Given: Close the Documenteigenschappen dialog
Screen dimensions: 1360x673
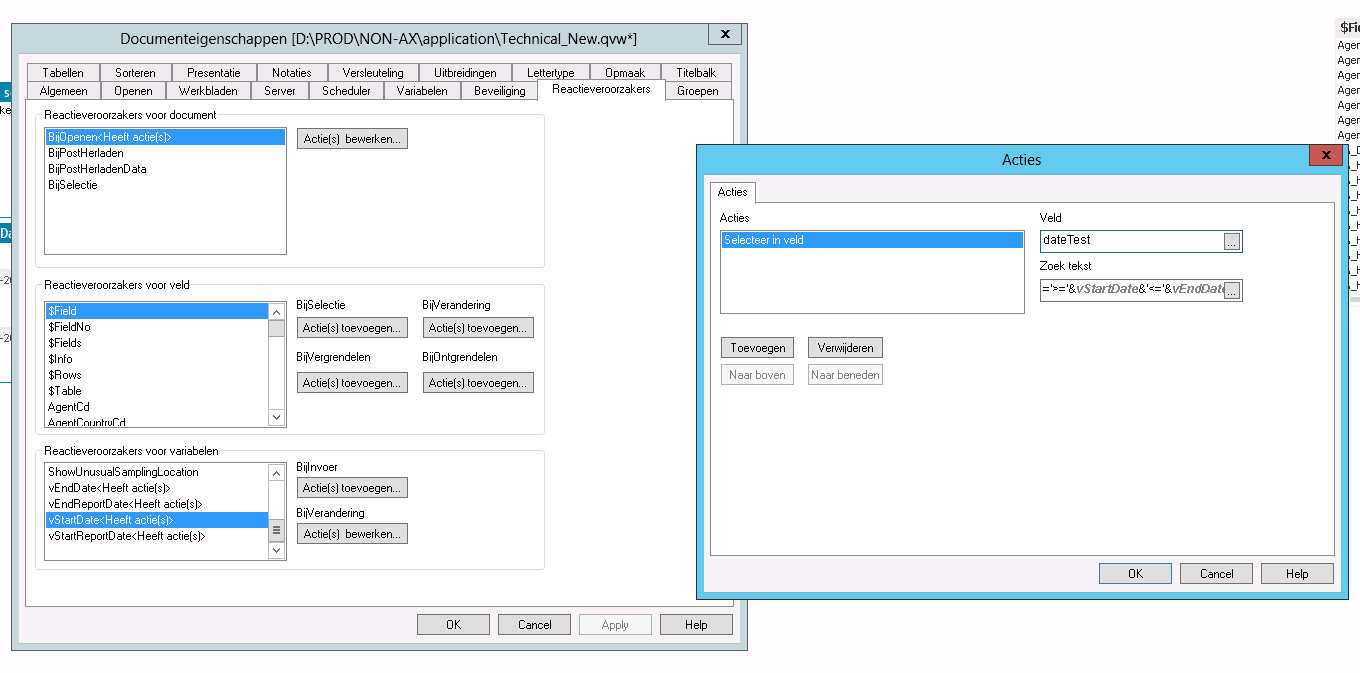Looking at the screenshot, I should [x=724, y=34].
